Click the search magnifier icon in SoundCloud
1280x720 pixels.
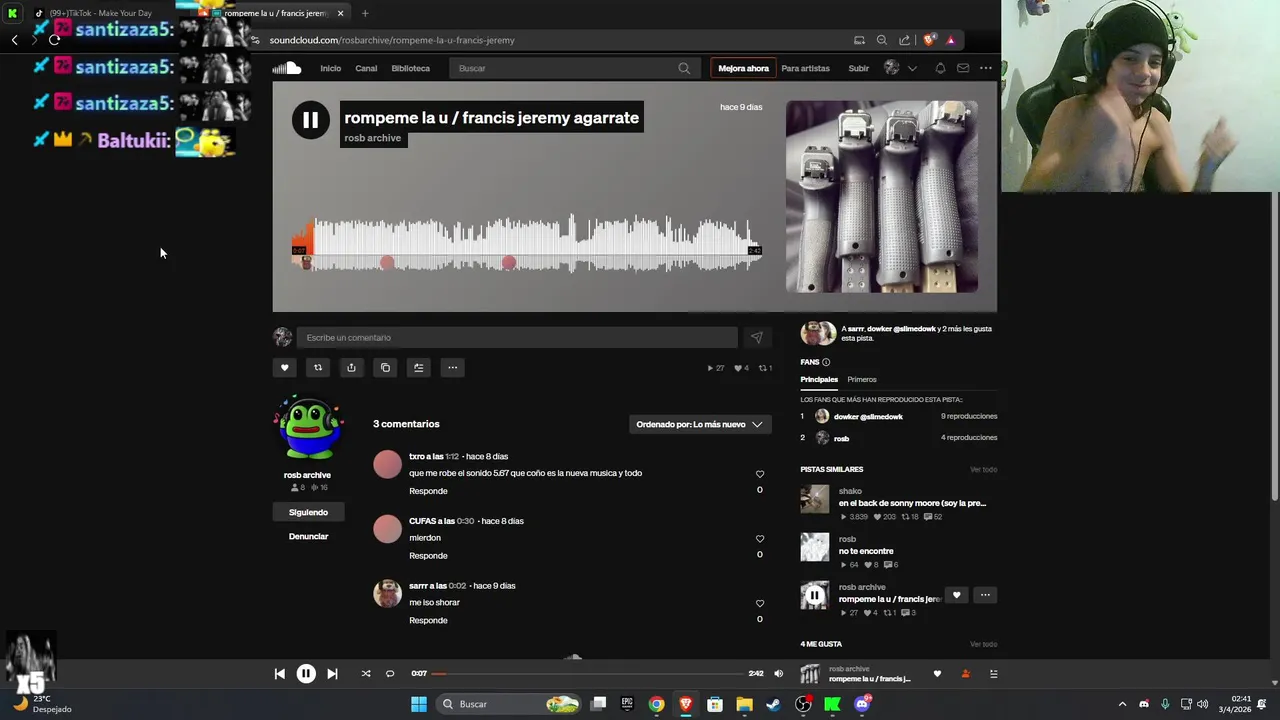684,68
